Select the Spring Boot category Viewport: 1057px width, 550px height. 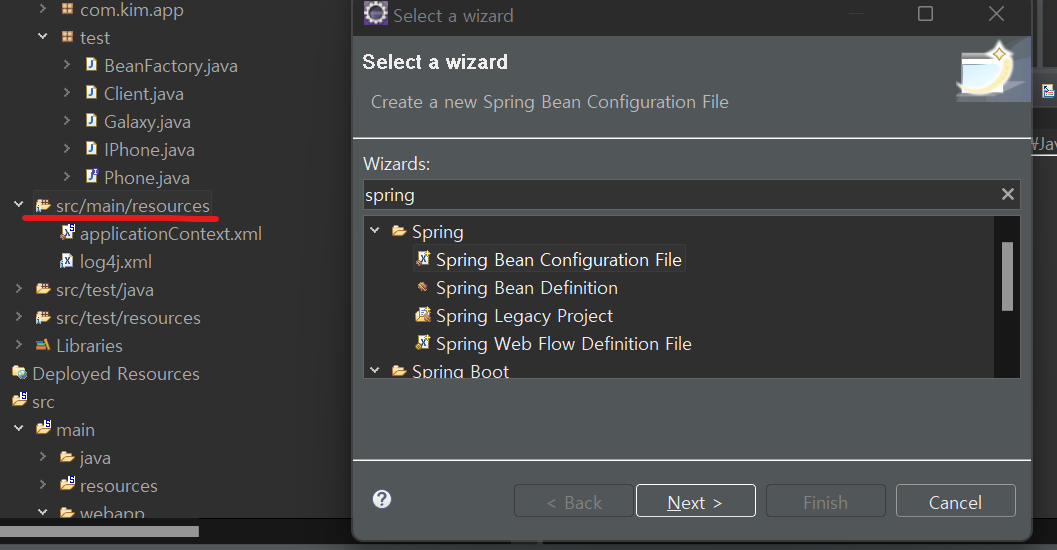[460, 371]
